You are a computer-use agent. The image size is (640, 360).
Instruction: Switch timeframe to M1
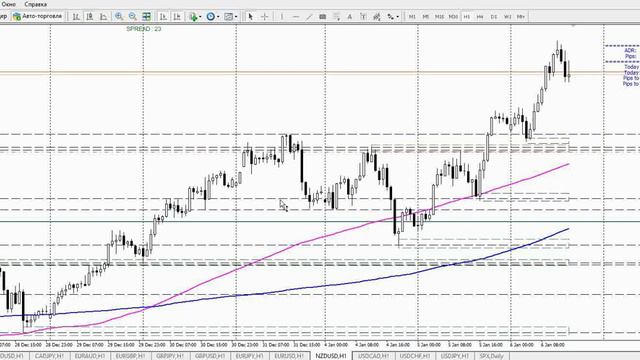click(x=412, y=17)
